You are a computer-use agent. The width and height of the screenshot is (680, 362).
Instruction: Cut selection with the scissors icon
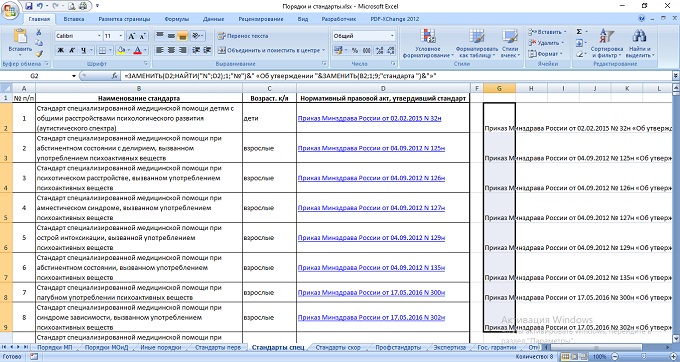tap(39, 33)
